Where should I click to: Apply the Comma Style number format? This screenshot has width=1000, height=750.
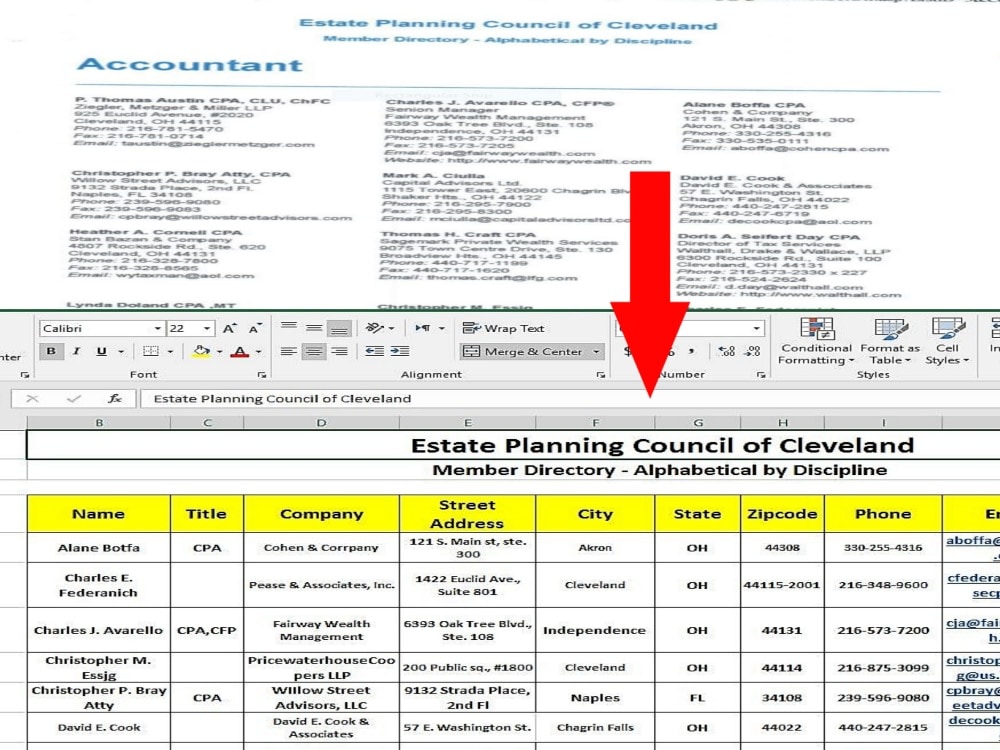pyautogui.click(x=691, y=351)
